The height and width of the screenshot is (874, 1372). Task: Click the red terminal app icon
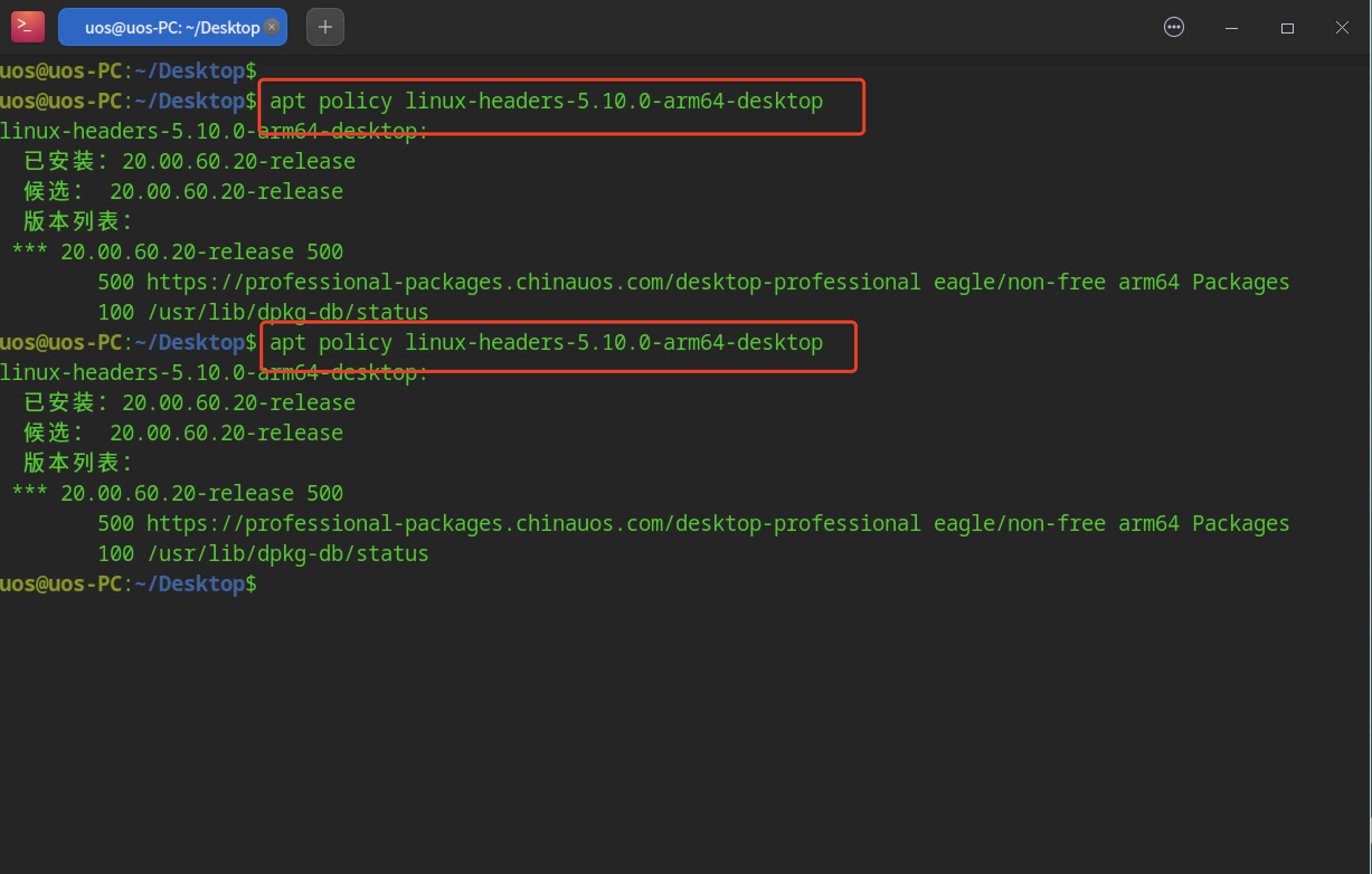coord(27,27)
